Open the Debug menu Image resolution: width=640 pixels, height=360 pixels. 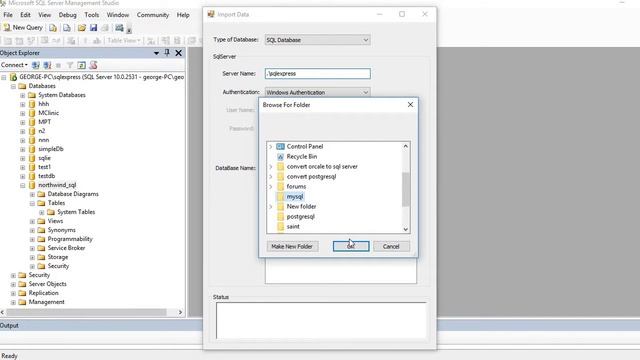[67, 15]
